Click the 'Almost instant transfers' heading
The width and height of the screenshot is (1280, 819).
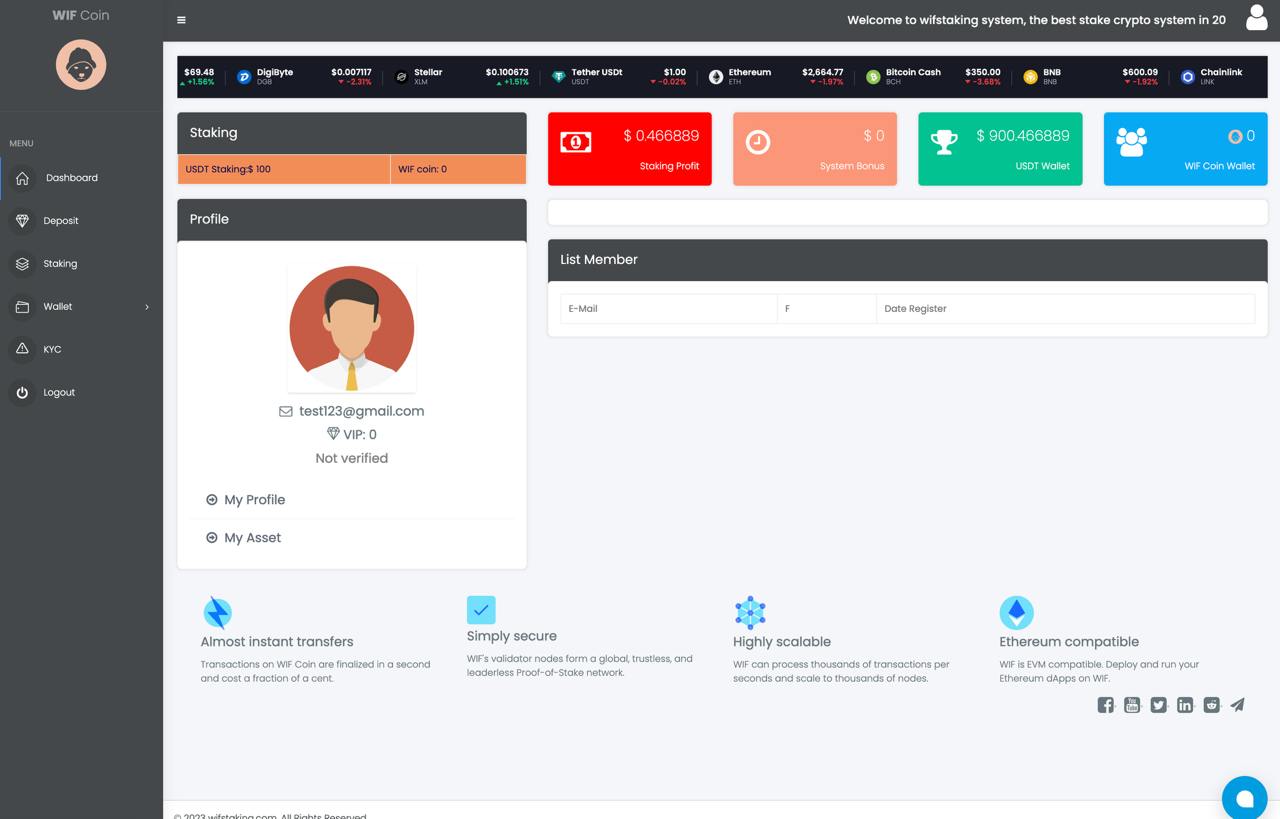point(277,642)
